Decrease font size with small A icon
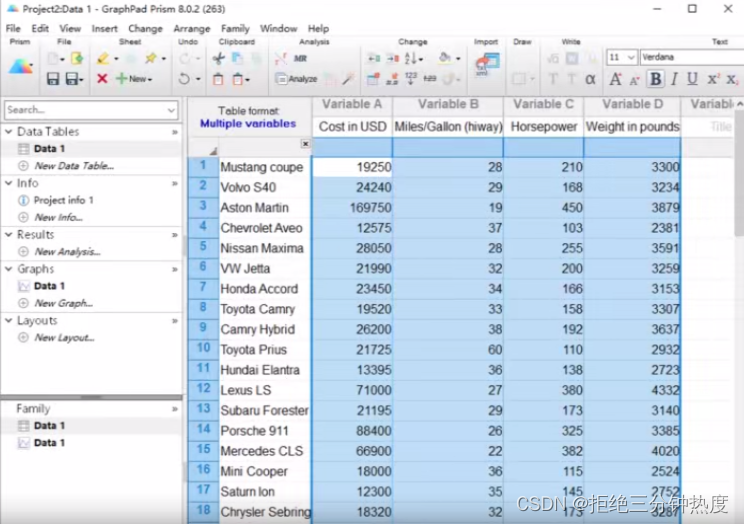Screen dimensions: 744x524 635,80
